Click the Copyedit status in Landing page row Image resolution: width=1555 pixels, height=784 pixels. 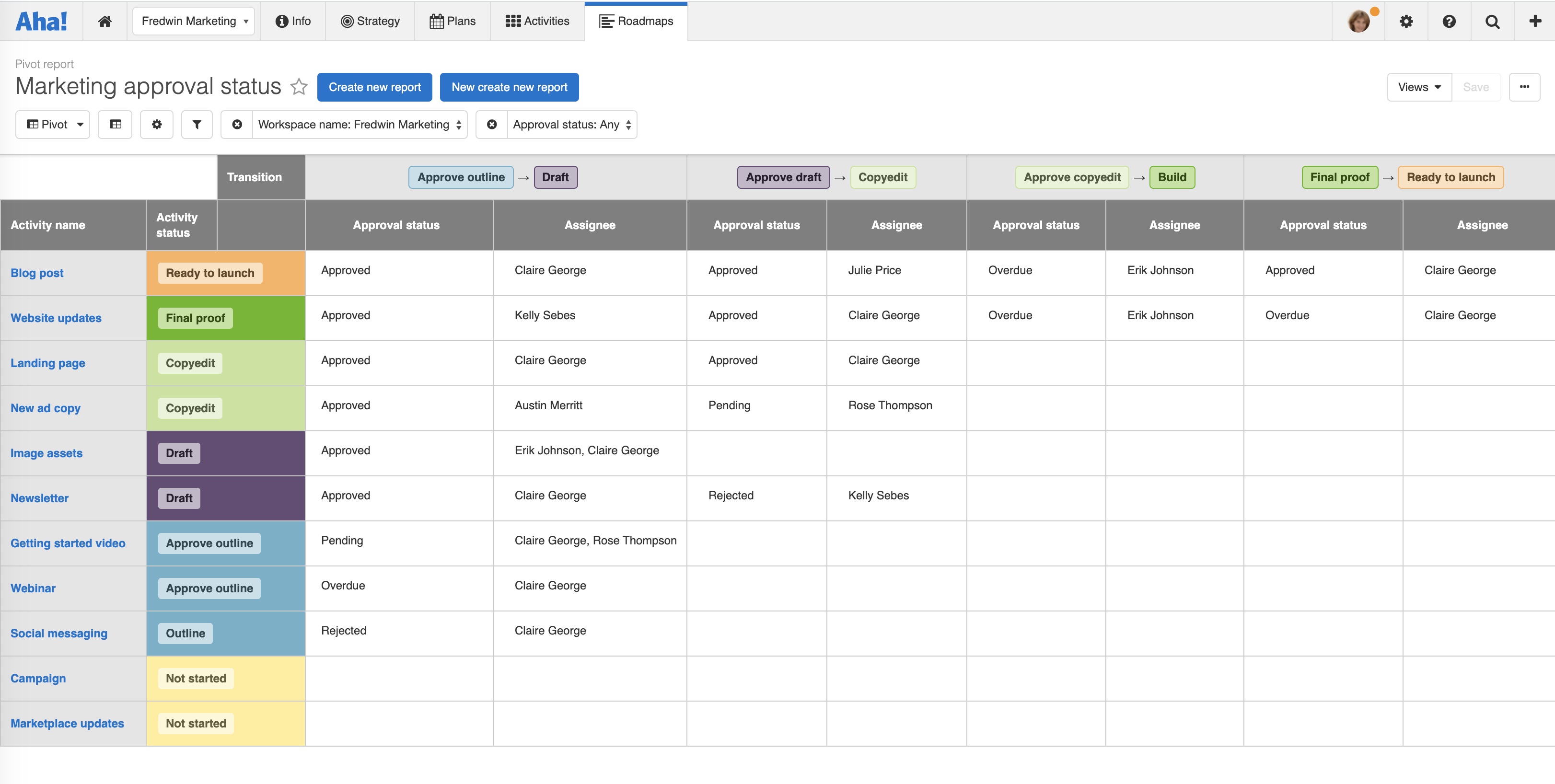(190, 363)
